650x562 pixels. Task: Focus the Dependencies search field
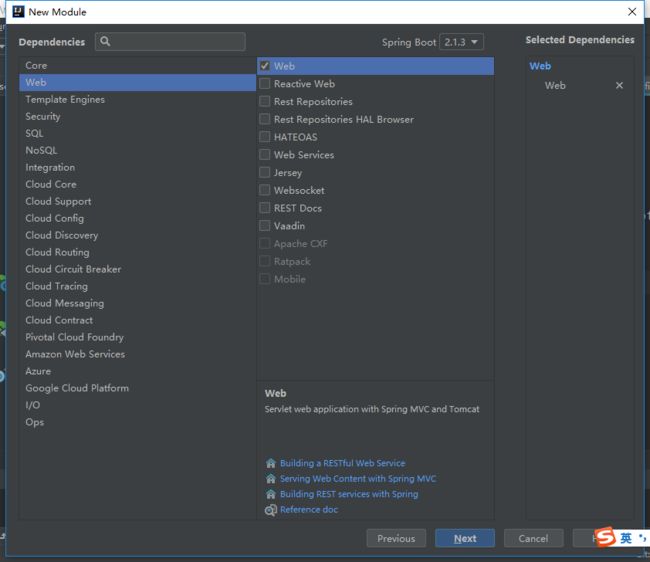click(170, 41)
